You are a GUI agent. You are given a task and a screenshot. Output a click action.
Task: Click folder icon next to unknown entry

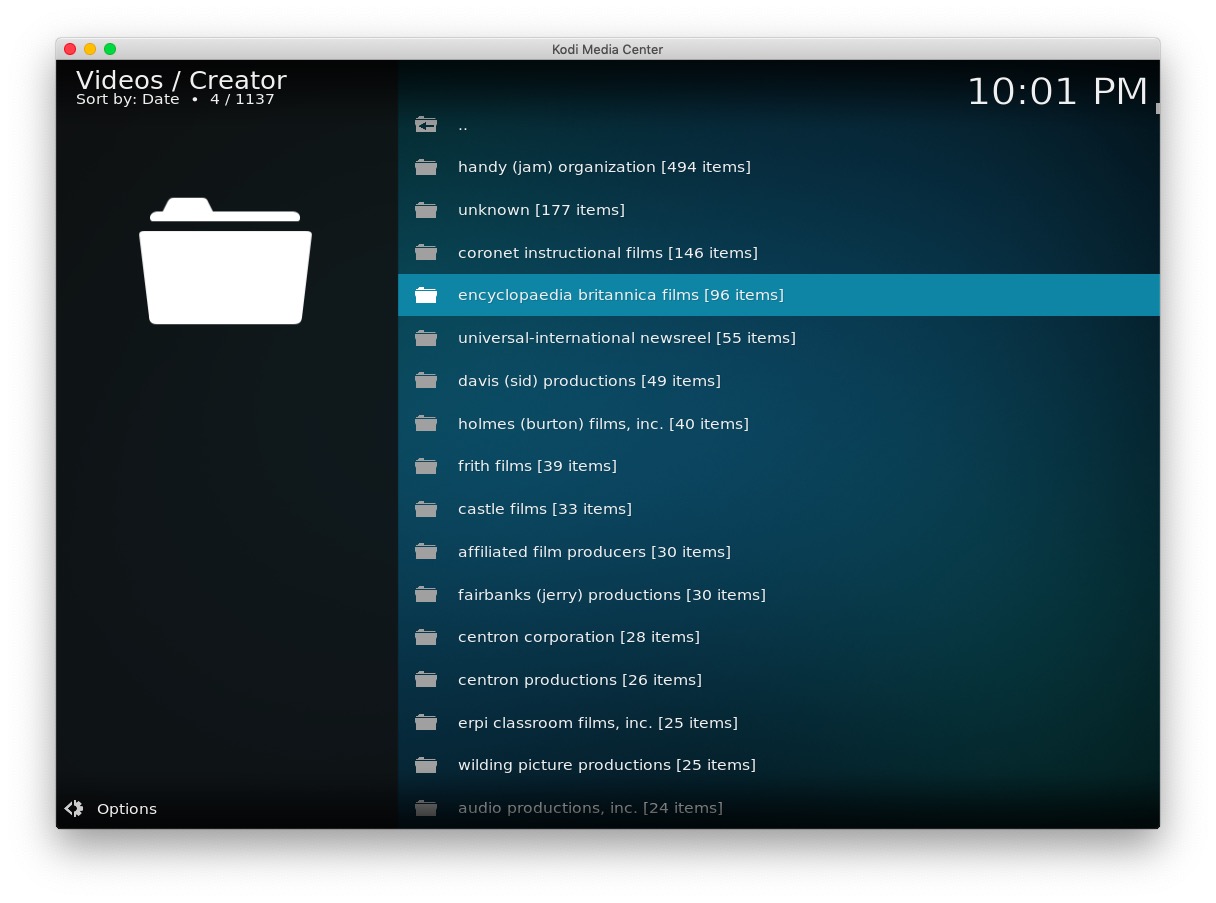point(426,210)
